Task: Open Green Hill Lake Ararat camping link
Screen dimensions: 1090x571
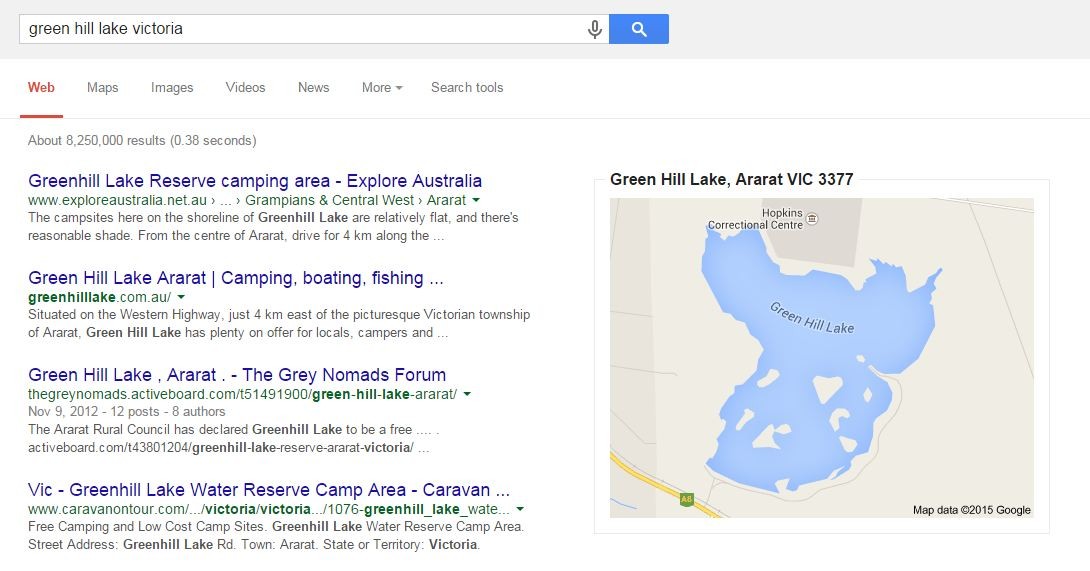Action: [236, 278]
